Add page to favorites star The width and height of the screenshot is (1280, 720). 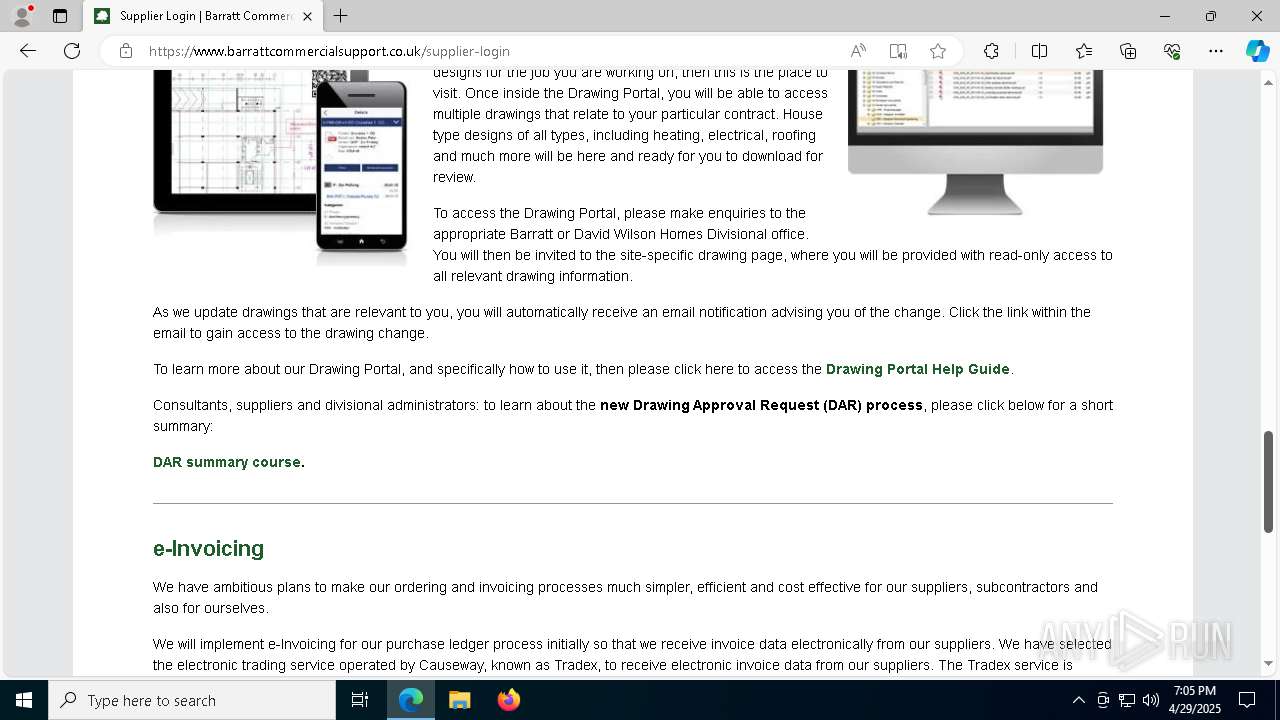(x=938, y=51)
